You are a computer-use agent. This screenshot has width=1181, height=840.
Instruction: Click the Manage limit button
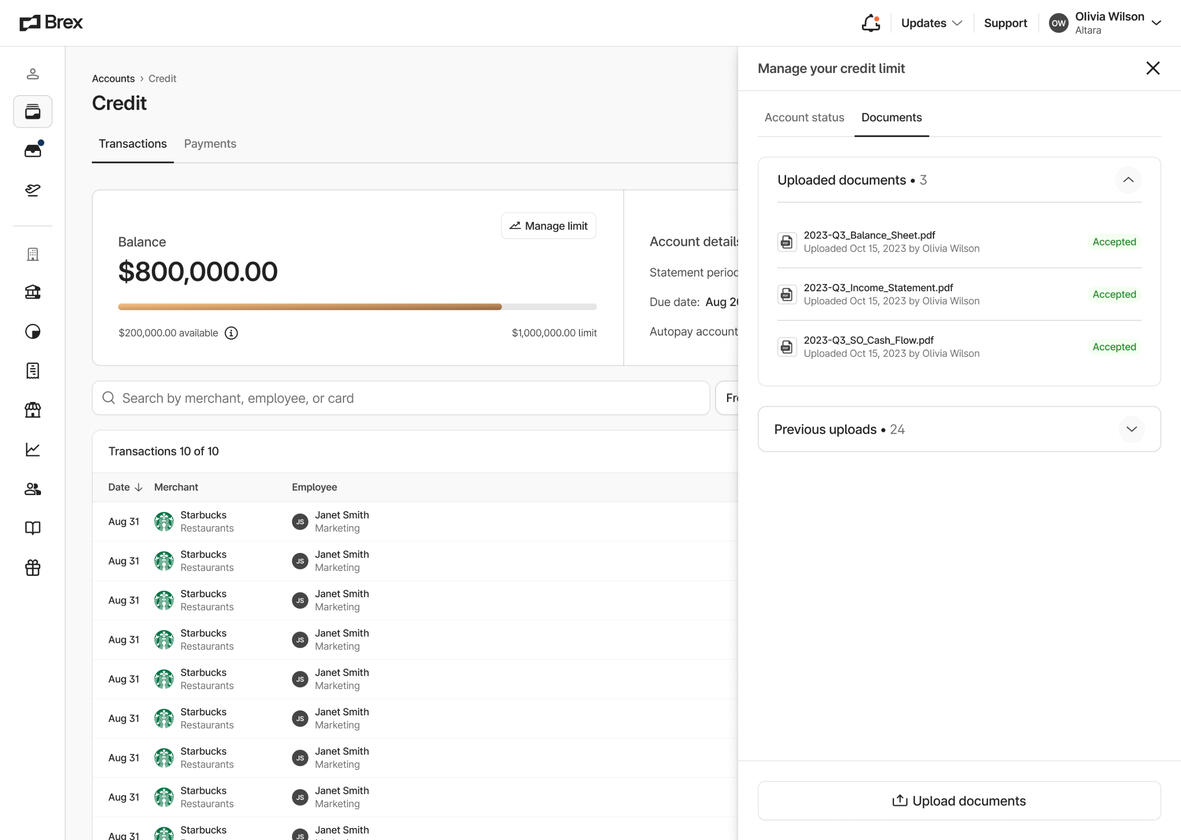coord(548,226)
